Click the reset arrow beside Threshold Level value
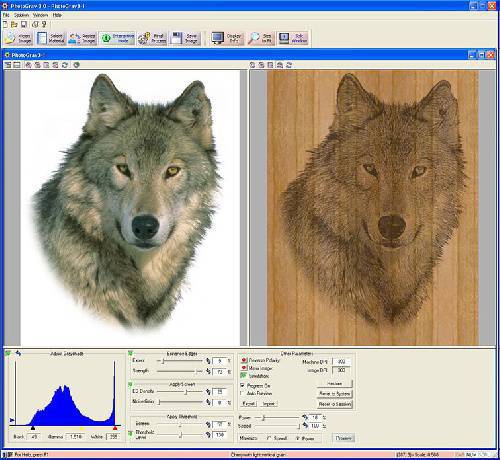Image resolution: width=500 pixels, height=460 pixels. (x=209, y=434)
